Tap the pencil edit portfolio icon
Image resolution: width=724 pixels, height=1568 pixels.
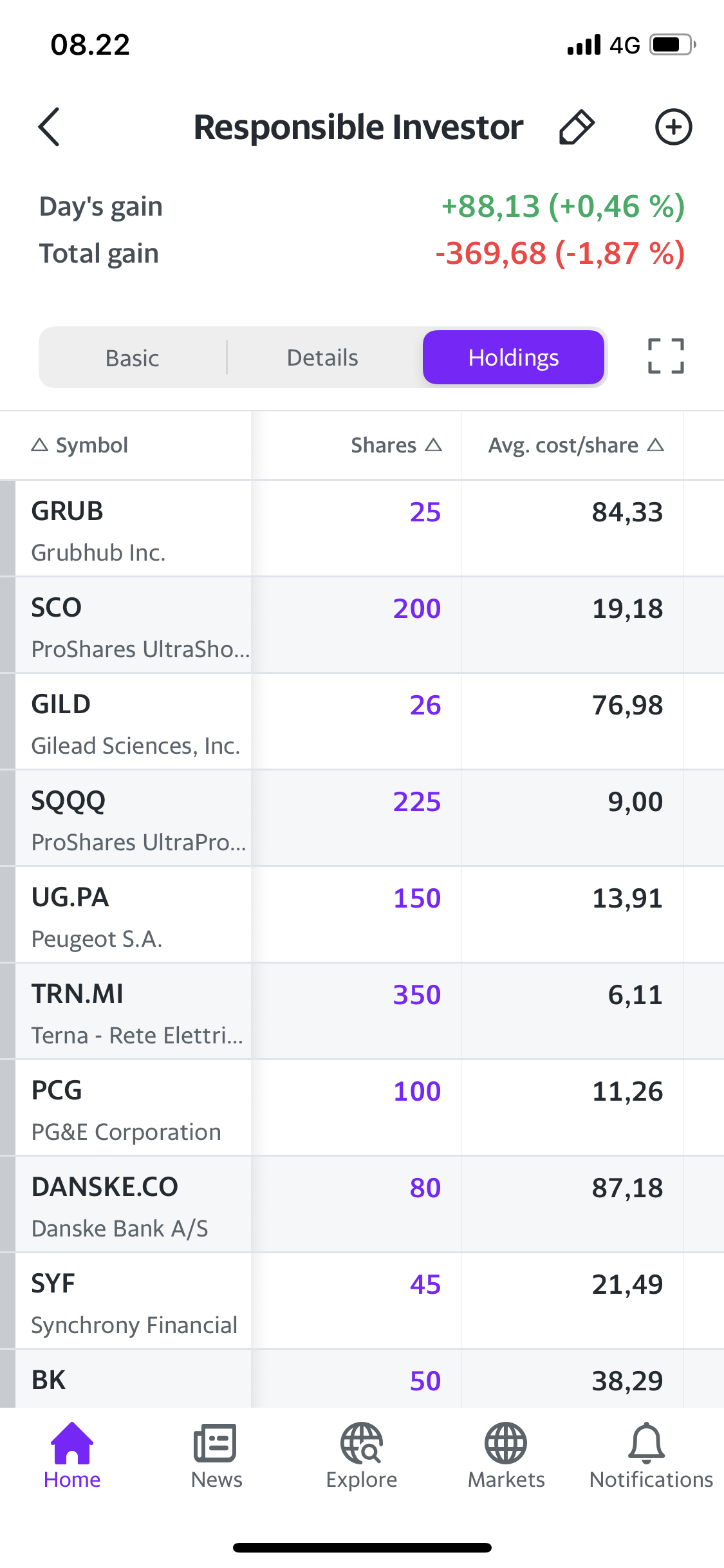click(x=576, y=127)
